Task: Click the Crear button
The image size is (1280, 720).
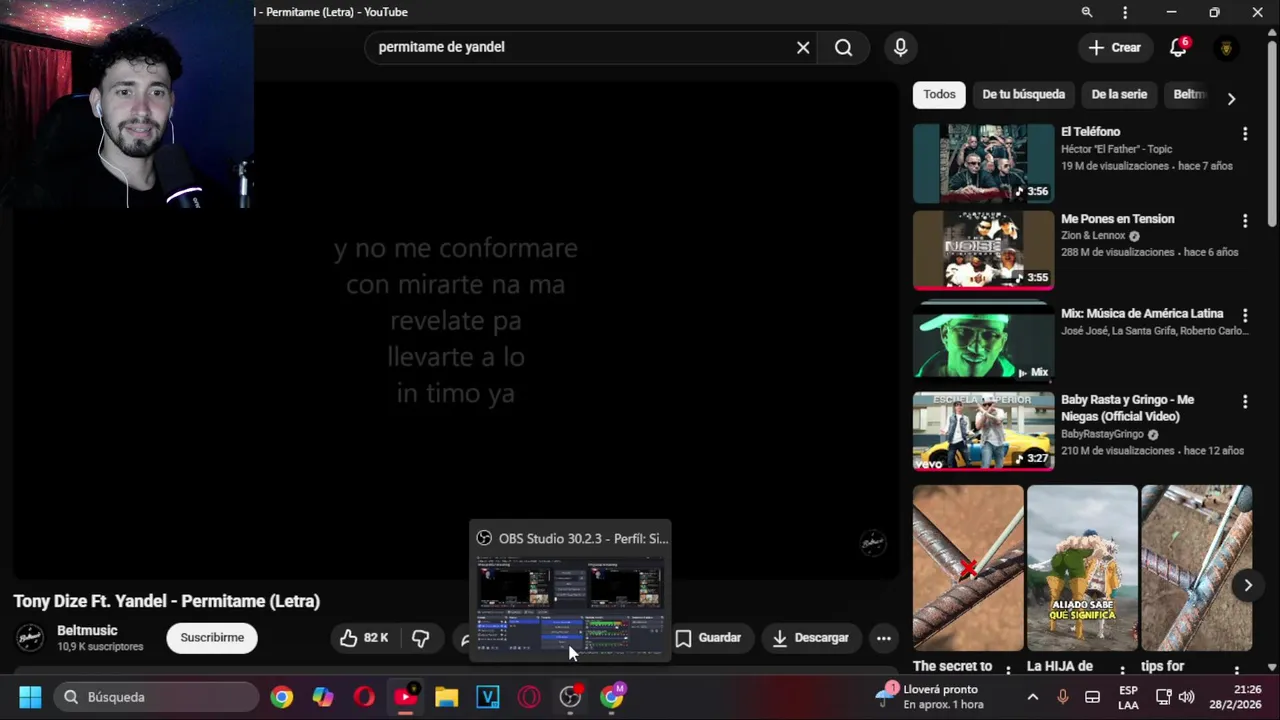Action: click(x=1114, y=47)
